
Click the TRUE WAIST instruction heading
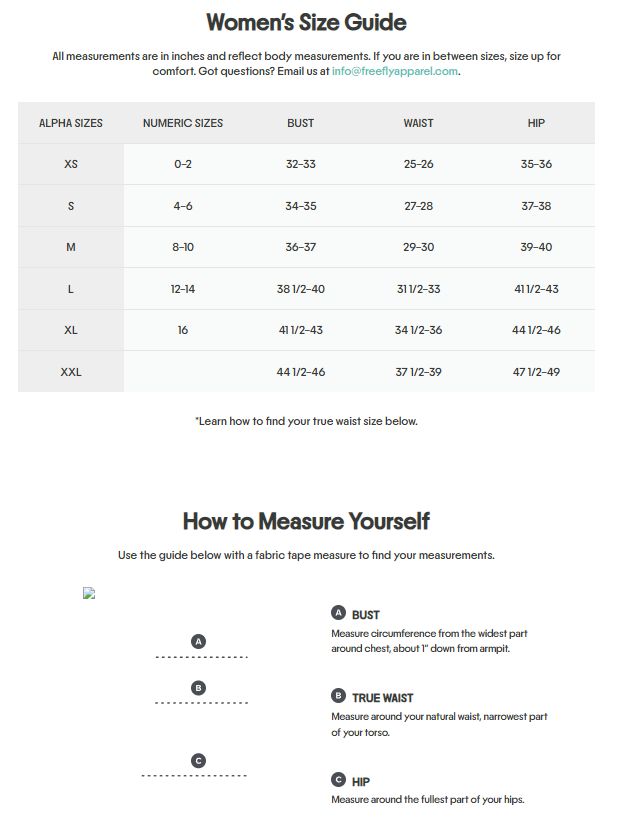[x=382, y=698]
